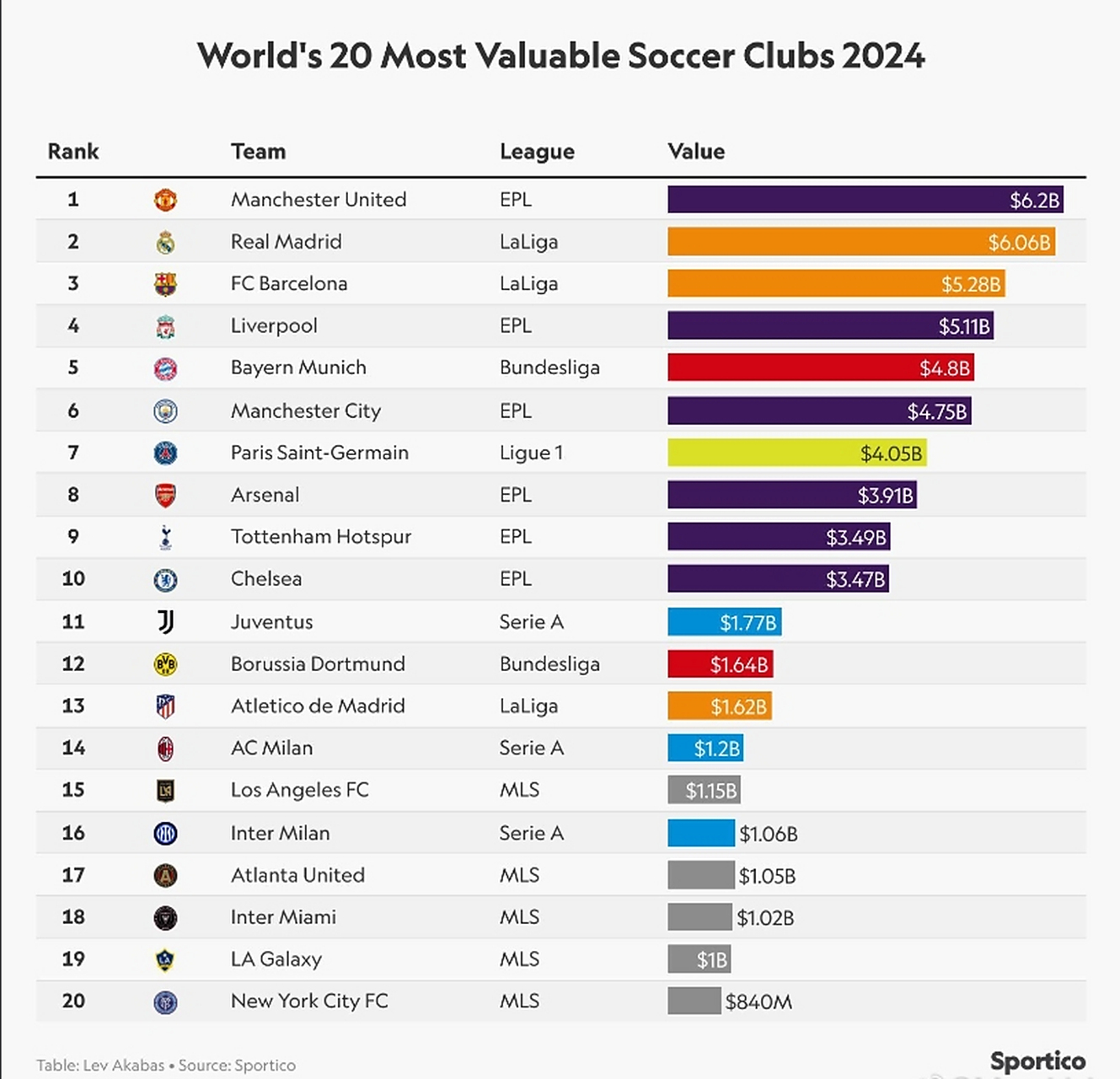This screenshot has width=1120, height=1079.
Task: Click the Chelsea club crest
Action: 165,580
